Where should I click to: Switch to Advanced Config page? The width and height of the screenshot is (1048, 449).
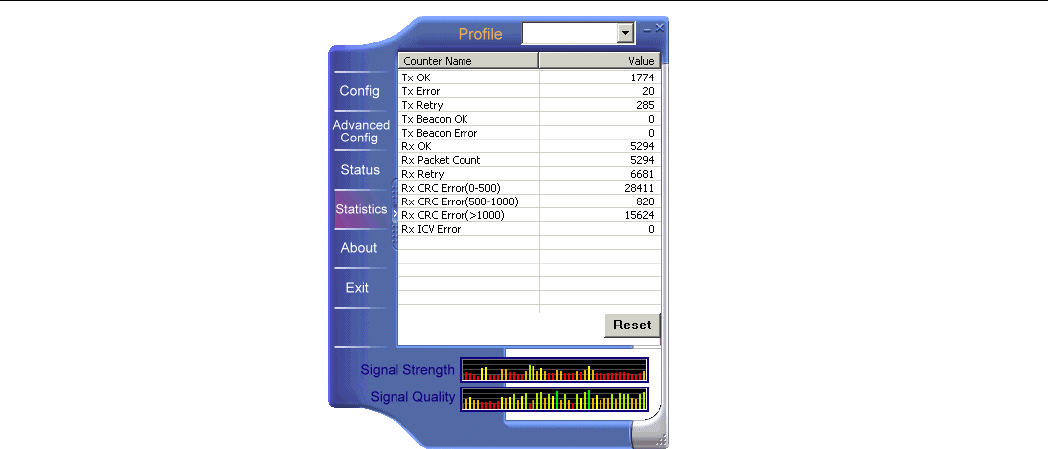(x=361, y=131)
